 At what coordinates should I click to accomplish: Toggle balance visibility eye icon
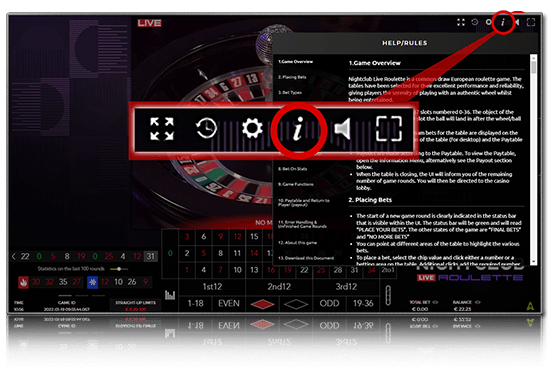point(477,302)
